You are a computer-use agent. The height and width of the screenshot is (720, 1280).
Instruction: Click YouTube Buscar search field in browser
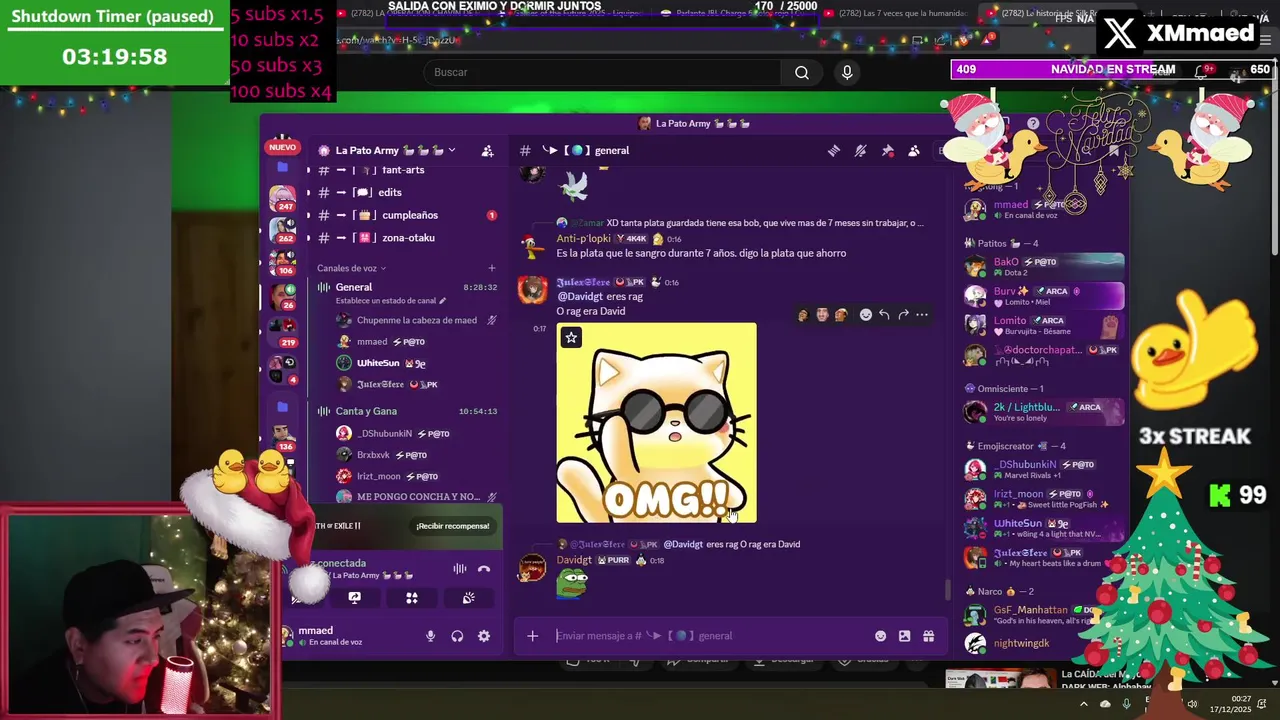603,72
